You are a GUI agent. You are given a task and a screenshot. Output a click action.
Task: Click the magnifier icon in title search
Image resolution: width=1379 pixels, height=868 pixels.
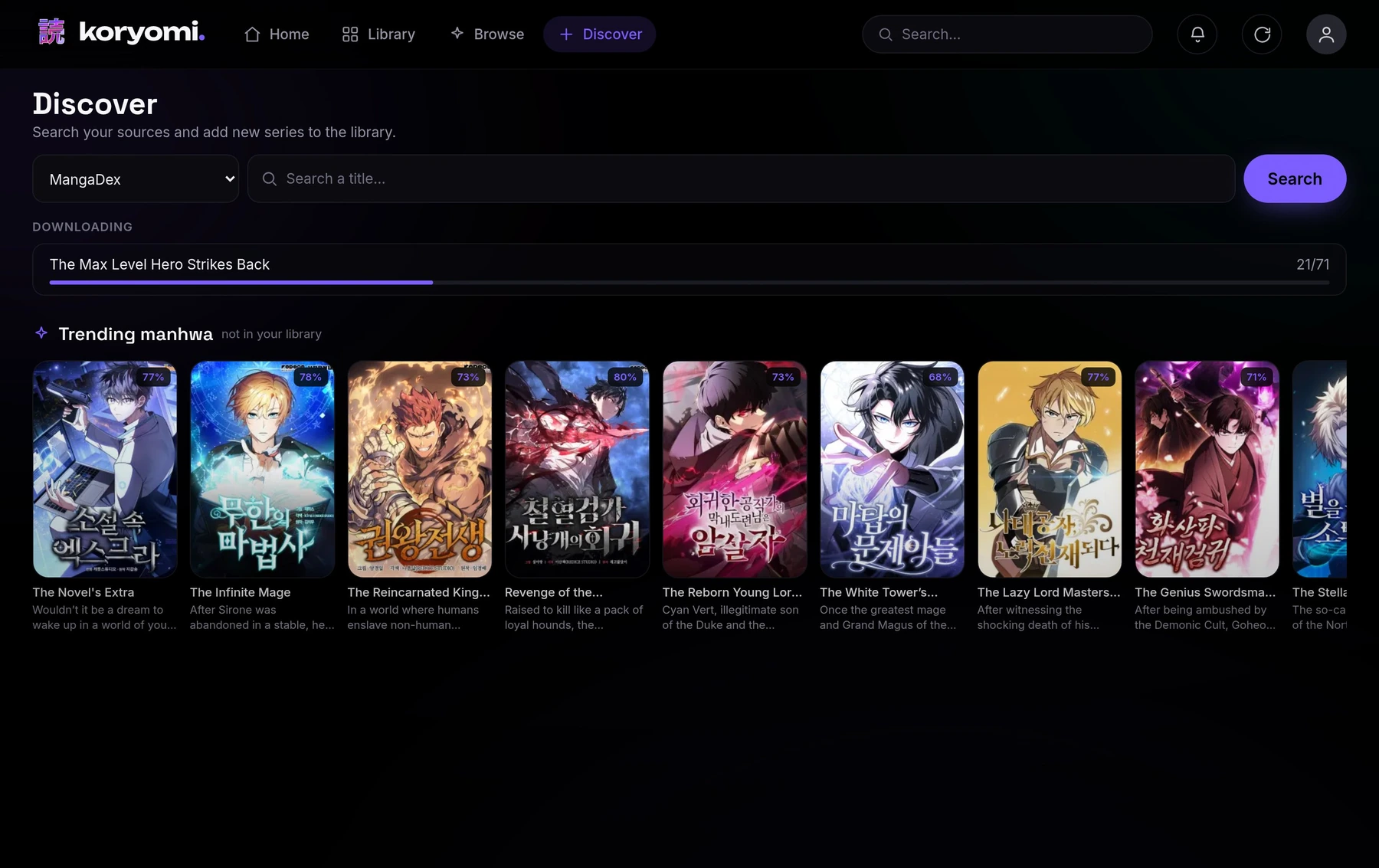pos(270,179)
